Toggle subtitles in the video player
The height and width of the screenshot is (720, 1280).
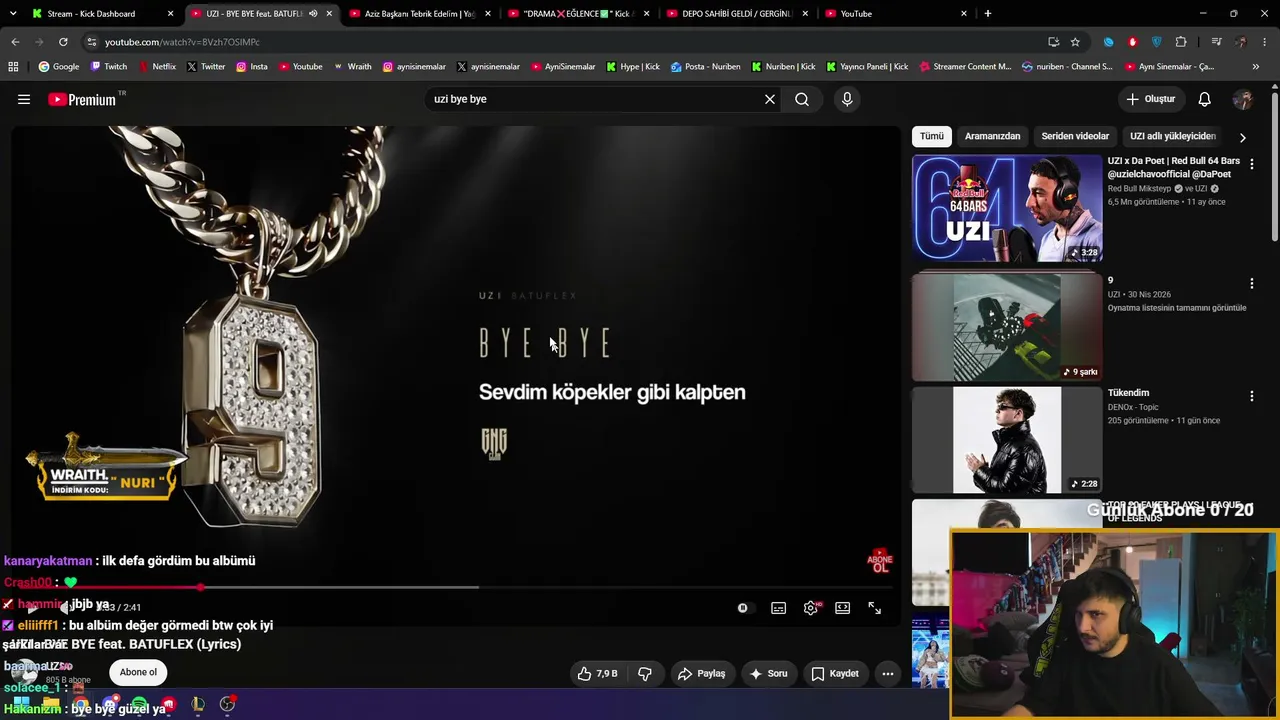778,608
